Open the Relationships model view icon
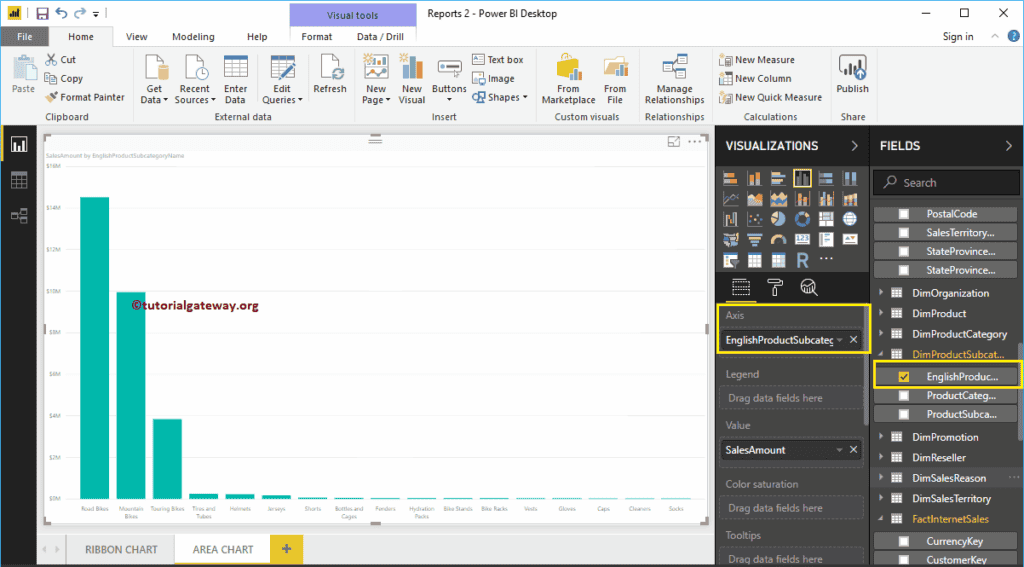Screen dimensions: 1024x567 [x=18, y=216]
